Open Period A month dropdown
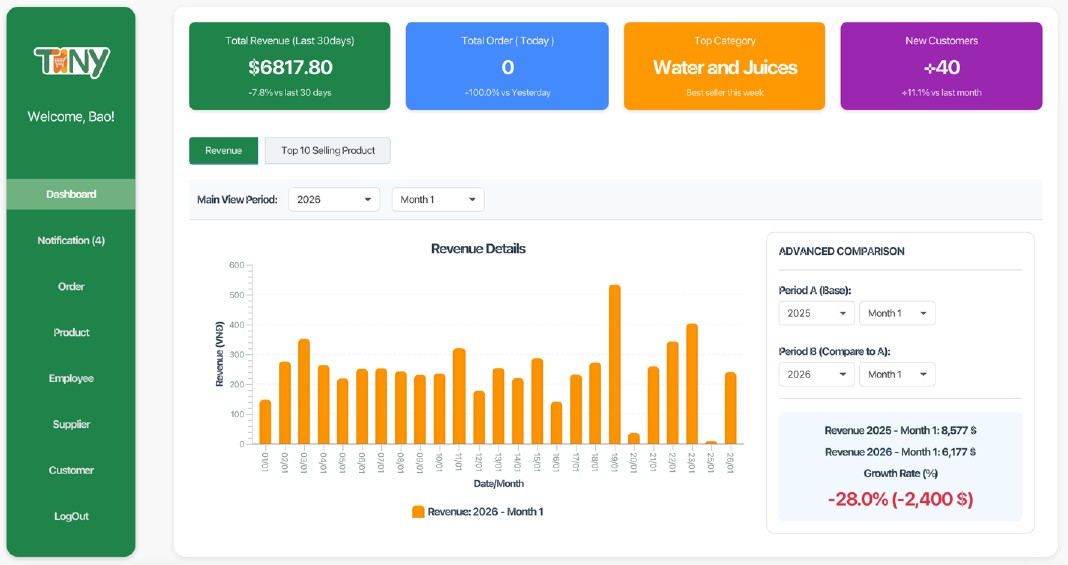 [x=897, y=313]
